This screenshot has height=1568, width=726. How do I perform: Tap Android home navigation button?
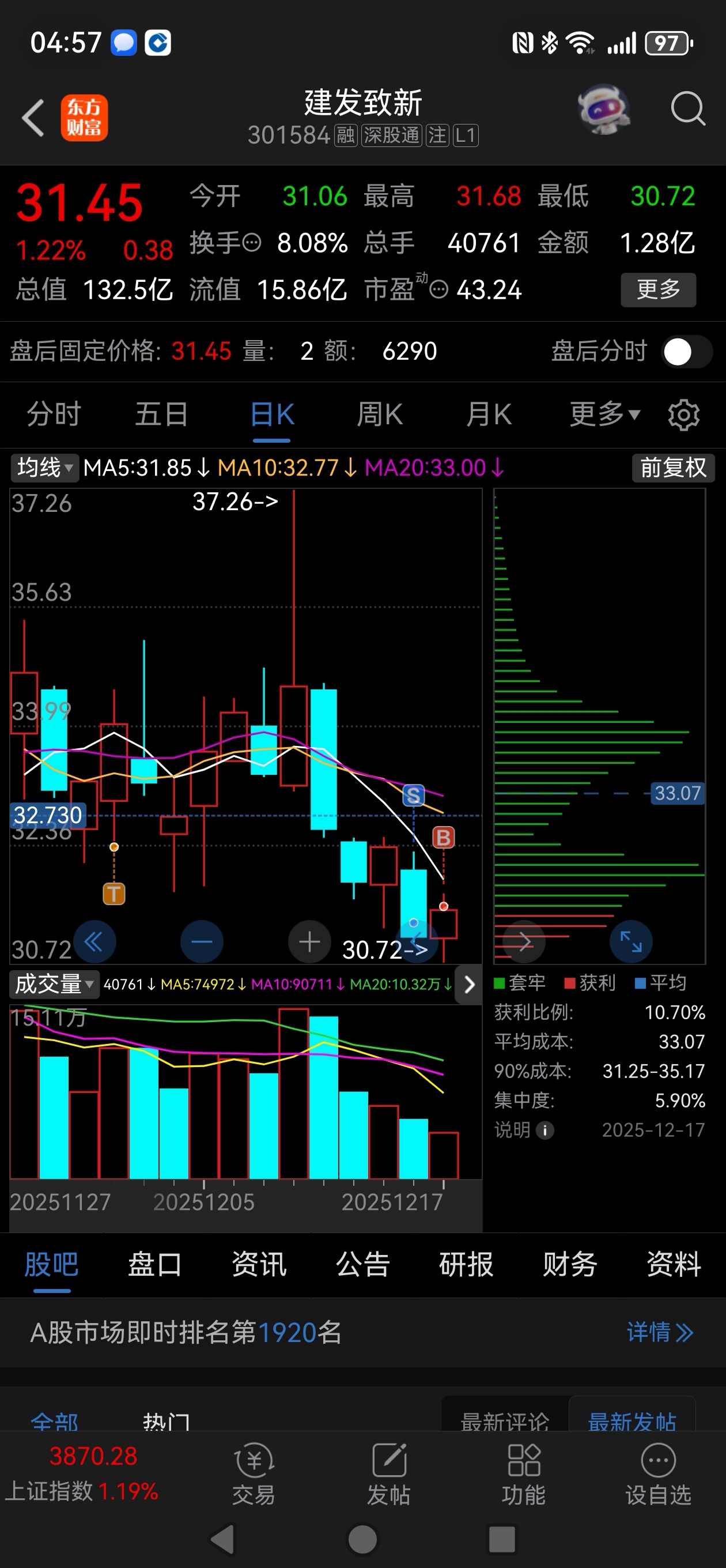pos(362,1540)
